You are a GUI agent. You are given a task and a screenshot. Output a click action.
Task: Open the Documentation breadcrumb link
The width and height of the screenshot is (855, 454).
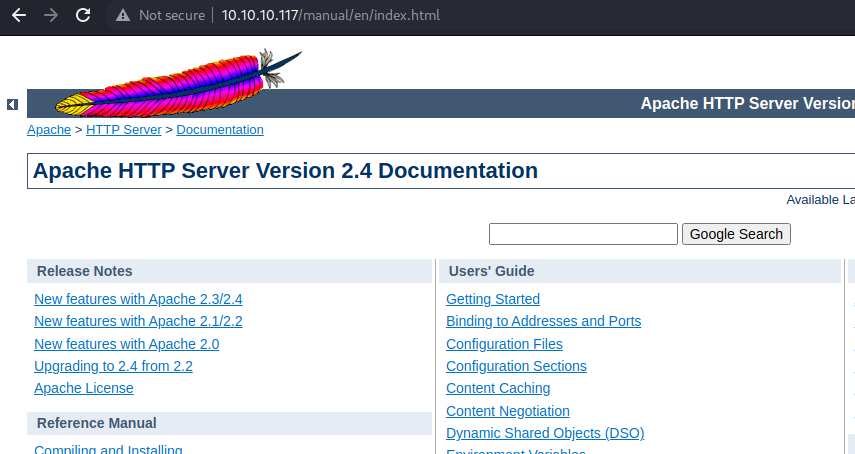[220, 130]
